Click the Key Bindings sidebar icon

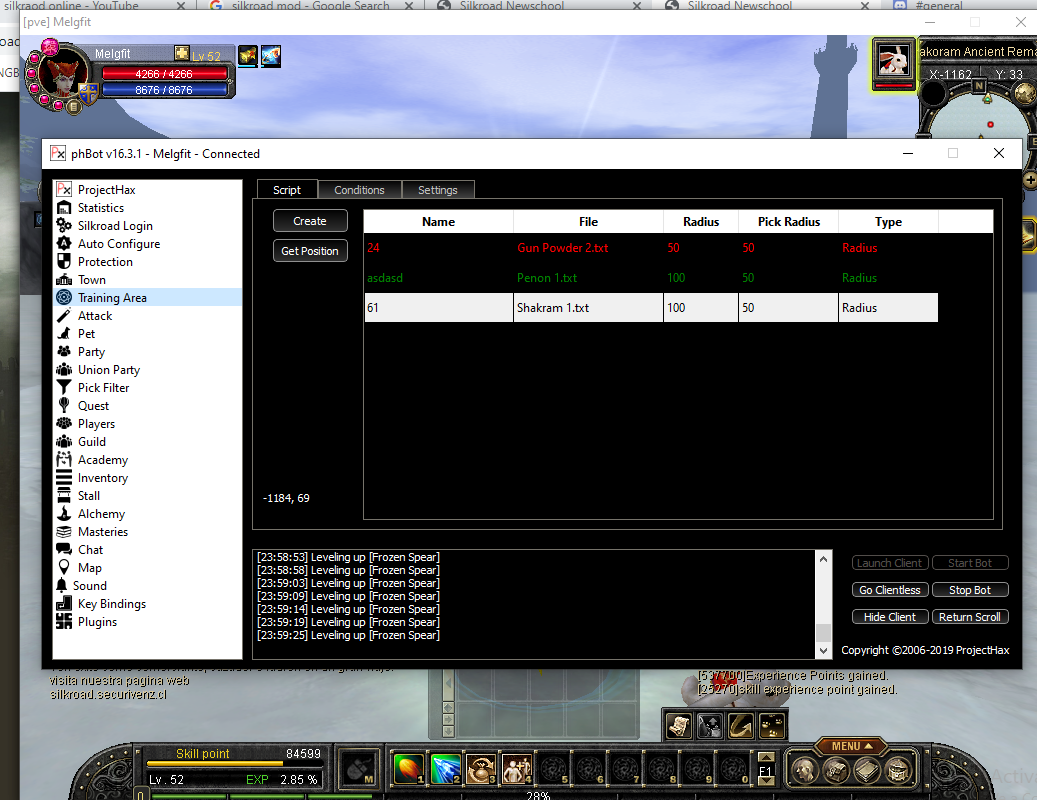64,604
